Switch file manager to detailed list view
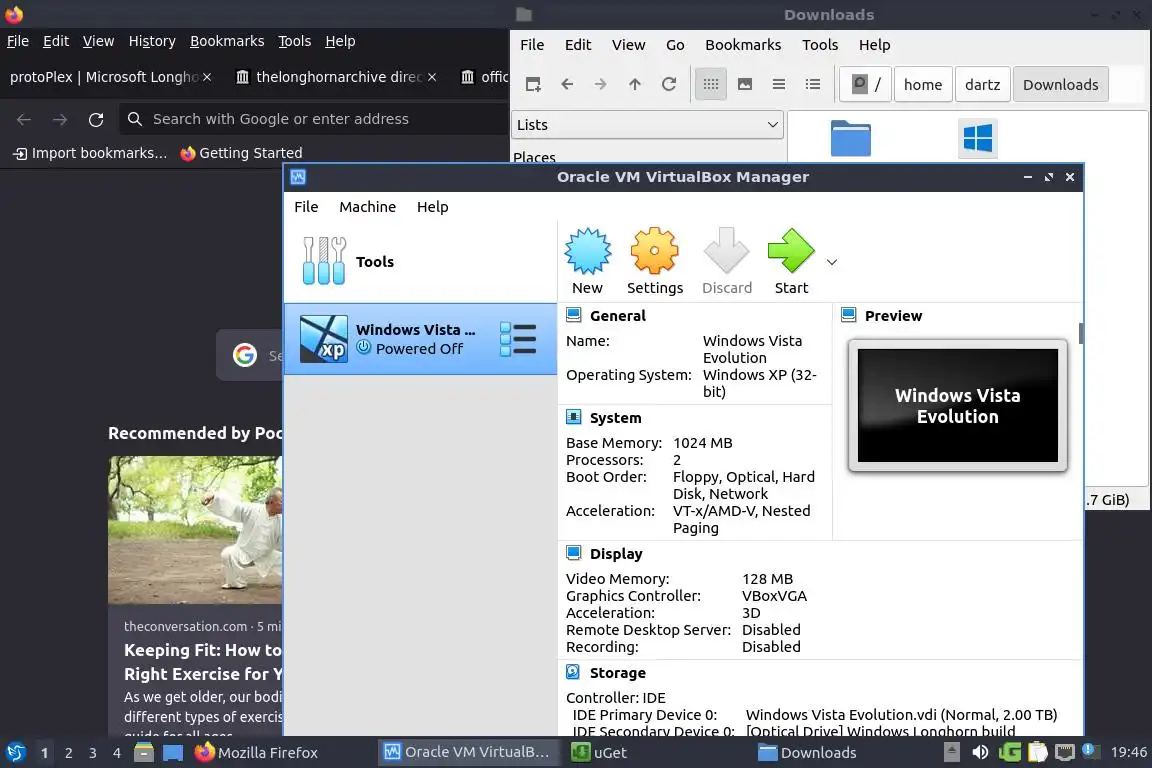This screenshot has height=768, width=1152. [x=813, y=85]
